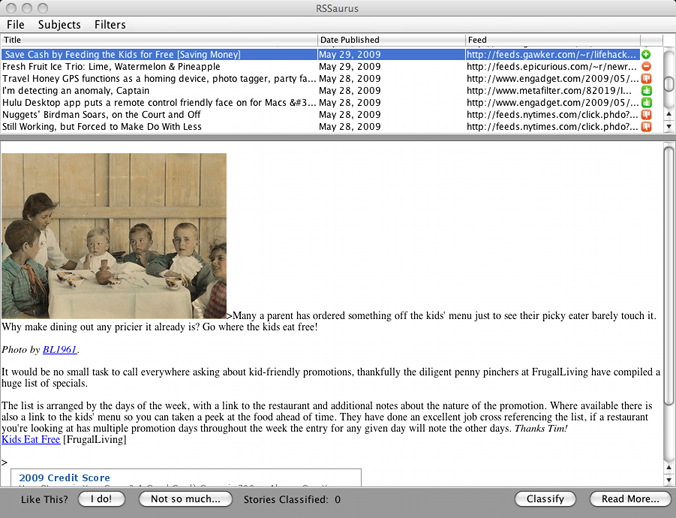676x518 pixels.
Task: Click the article pane scrollbar thumb
Action: 669,276
